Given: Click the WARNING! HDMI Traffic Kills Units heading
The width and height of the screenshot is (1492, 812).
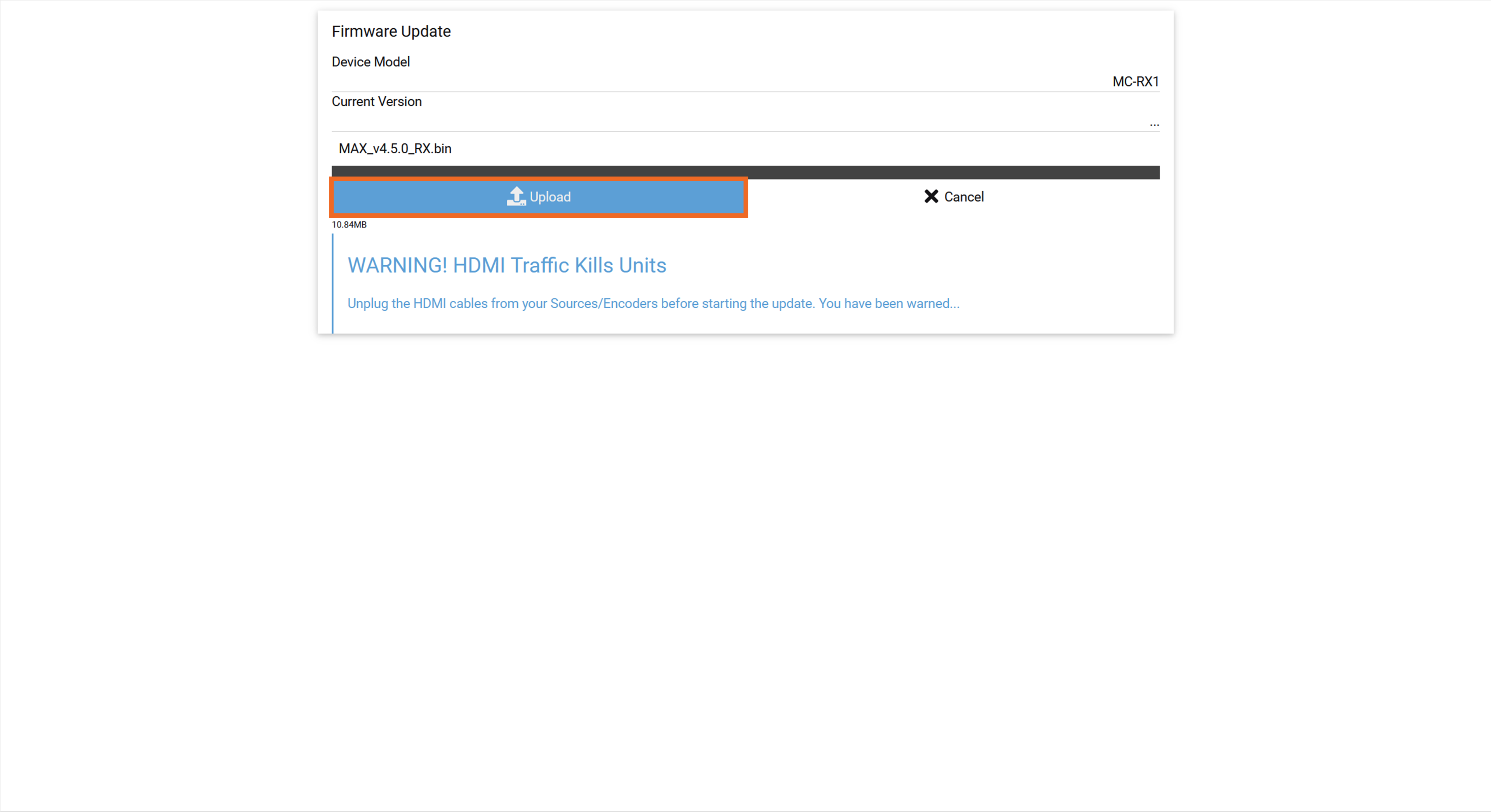Looking at the screenshot, I should click(507, 265).
